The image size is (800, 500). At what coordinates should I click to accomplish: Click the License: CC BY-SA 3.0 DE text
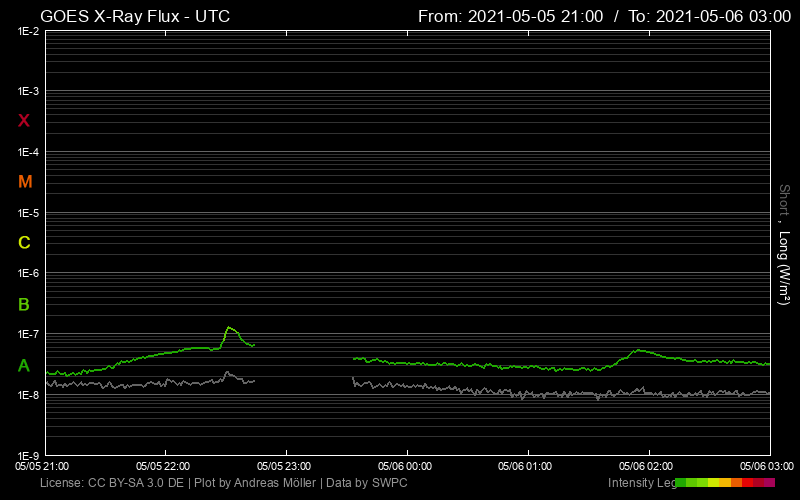(112, 483)
